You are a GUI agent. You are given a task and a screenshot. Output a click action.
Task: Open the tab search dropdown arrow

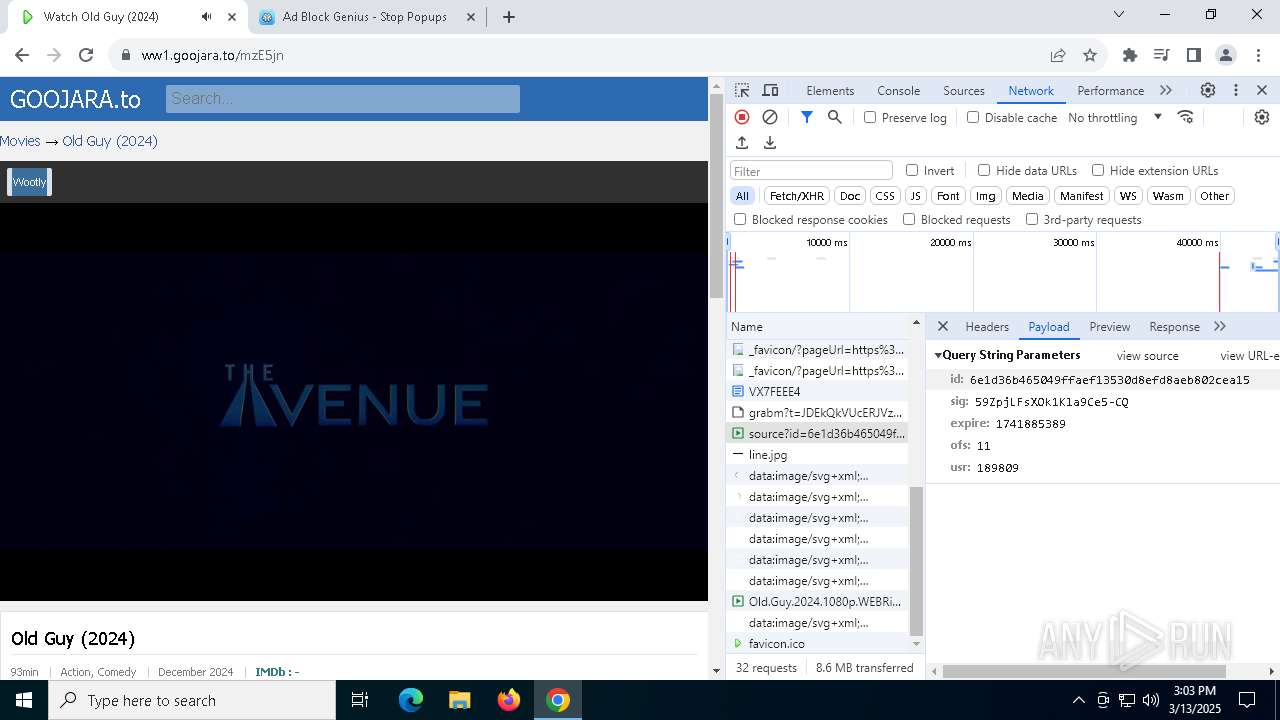point(1119,14)
